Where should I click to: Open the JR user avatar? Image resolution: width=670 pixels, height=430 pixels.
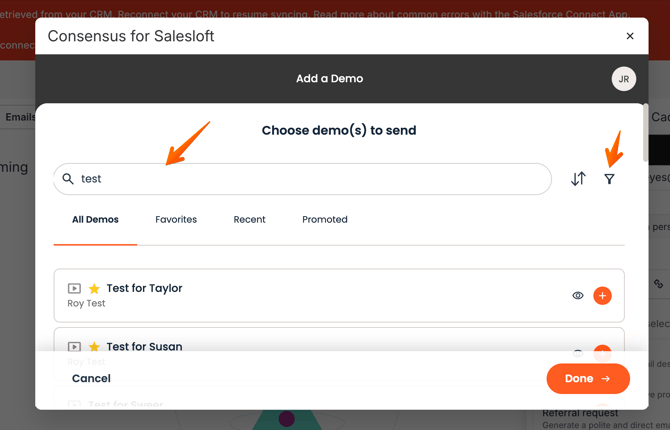click(x=623, y=79)
